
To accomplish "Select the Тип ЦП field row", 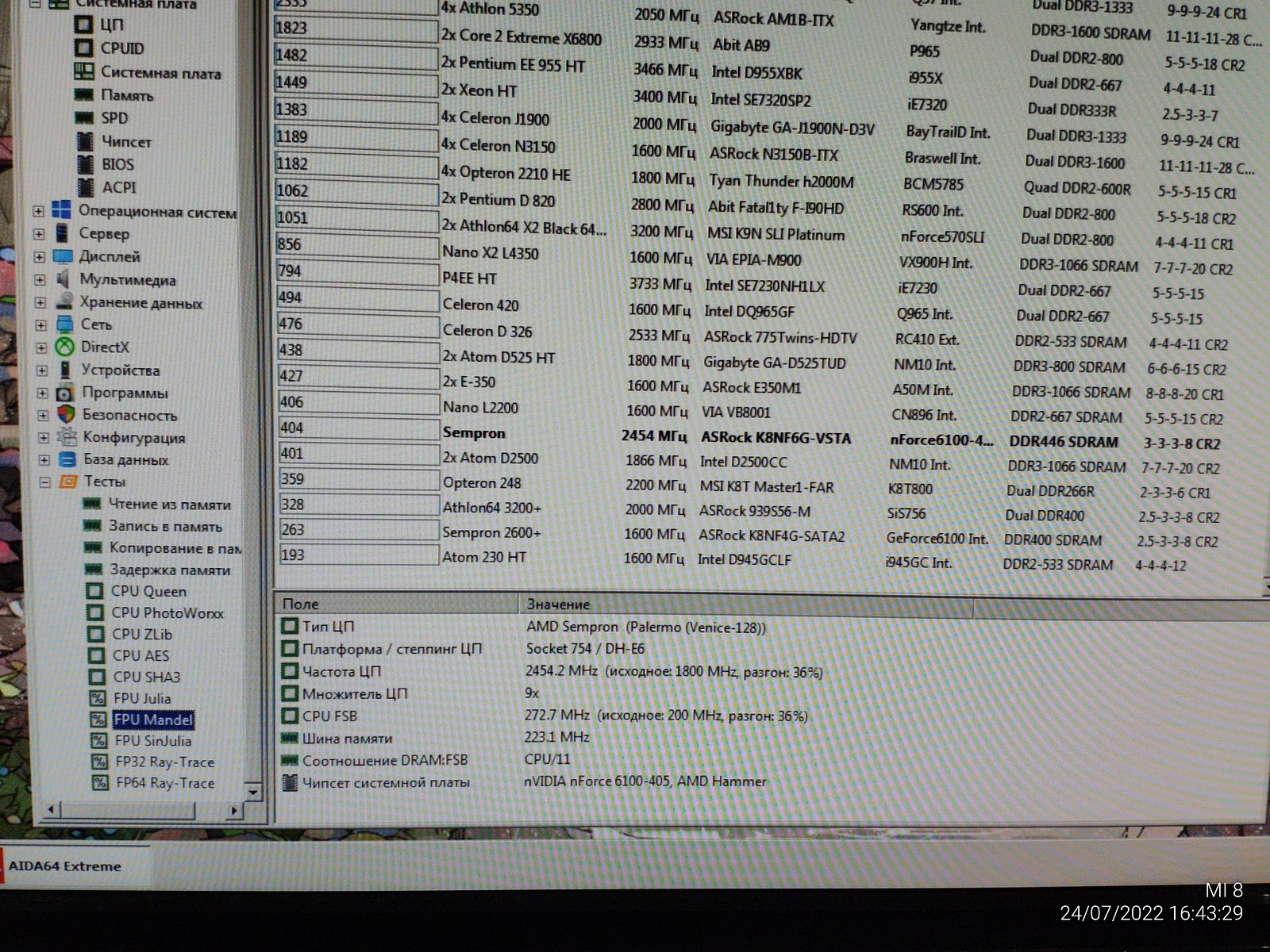I will coord(524,627).
